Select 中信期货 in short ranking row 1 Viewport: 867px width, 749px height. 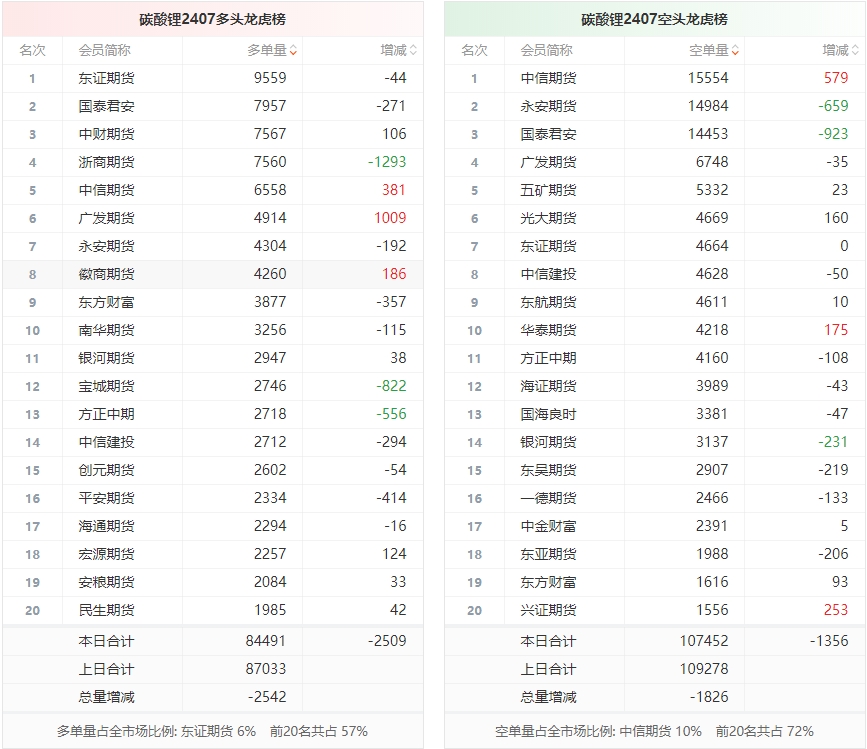(x=548, y=78)
